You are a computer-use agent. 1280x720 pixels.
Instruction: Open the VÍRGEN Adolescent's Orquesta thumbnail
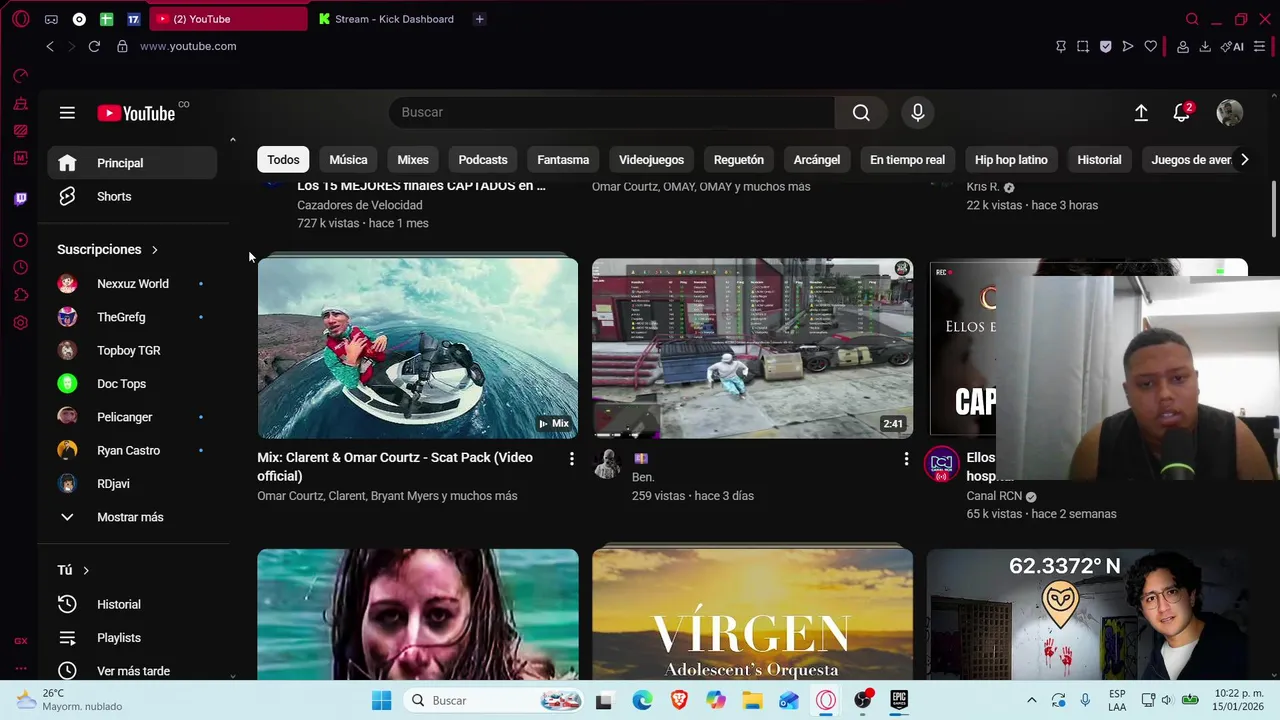(x=752, y=614)
